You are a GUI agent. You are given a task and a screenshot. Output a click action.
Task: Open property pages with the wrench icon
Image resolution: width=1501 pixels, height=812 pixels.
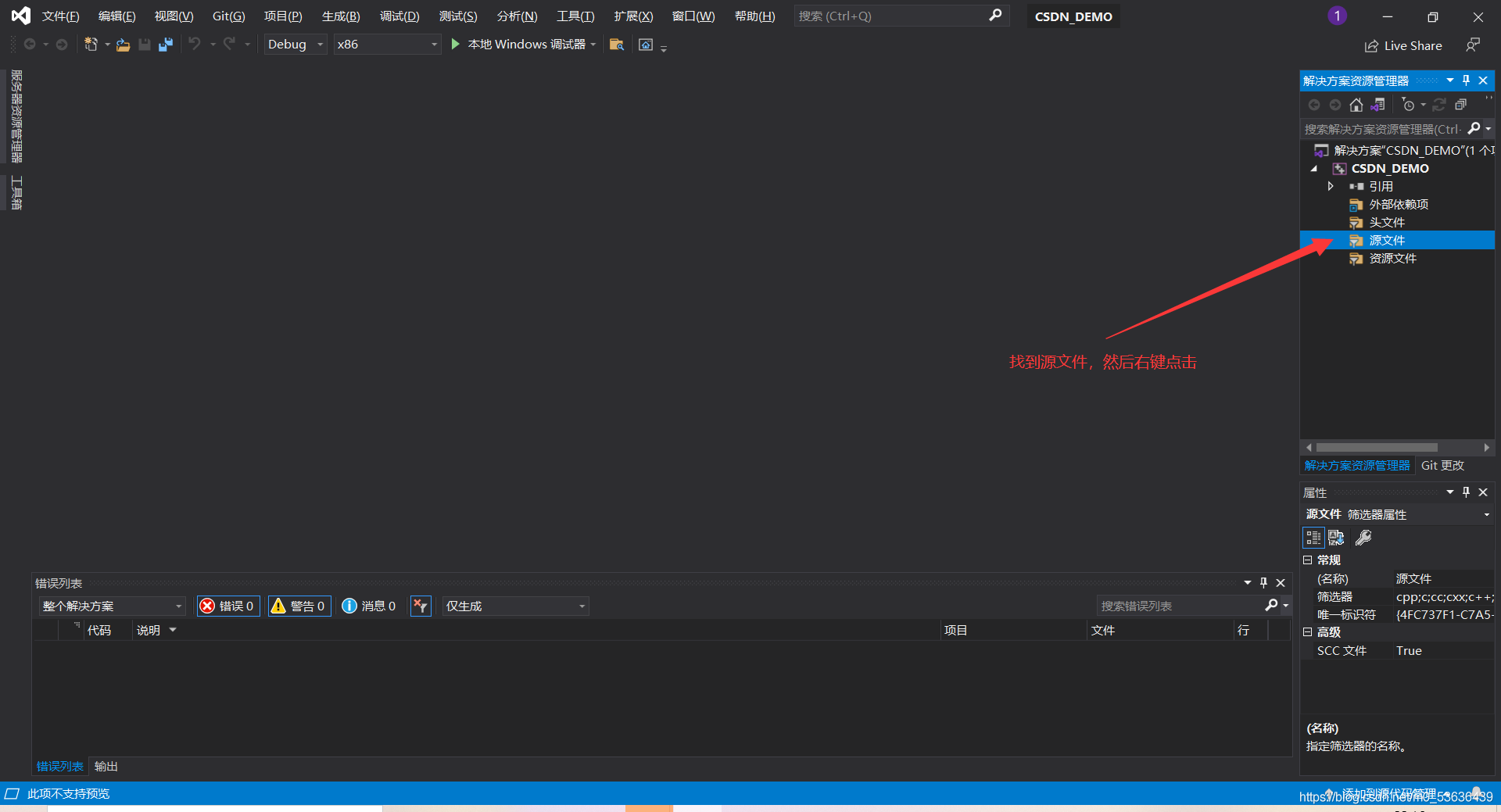pos(1363,538)
